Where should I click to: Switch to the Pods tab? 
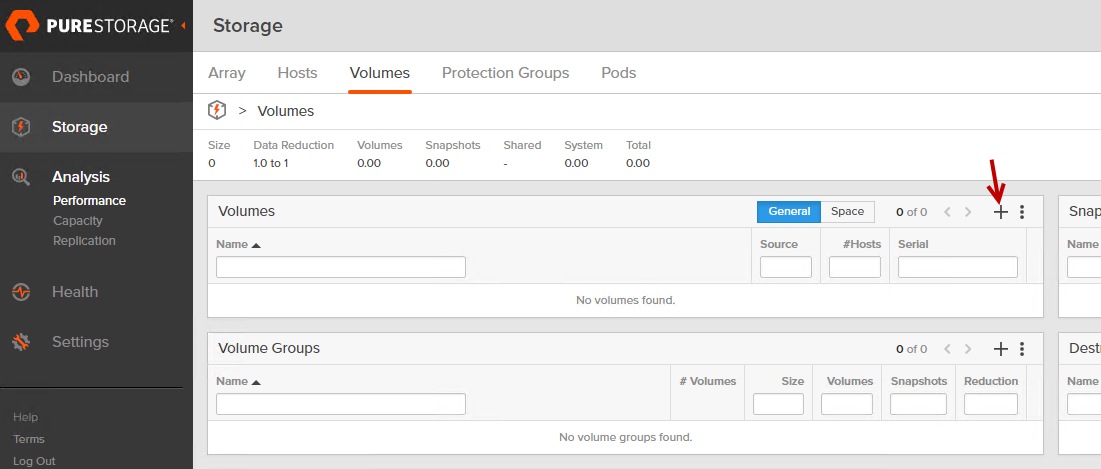(x=619, y=73)
